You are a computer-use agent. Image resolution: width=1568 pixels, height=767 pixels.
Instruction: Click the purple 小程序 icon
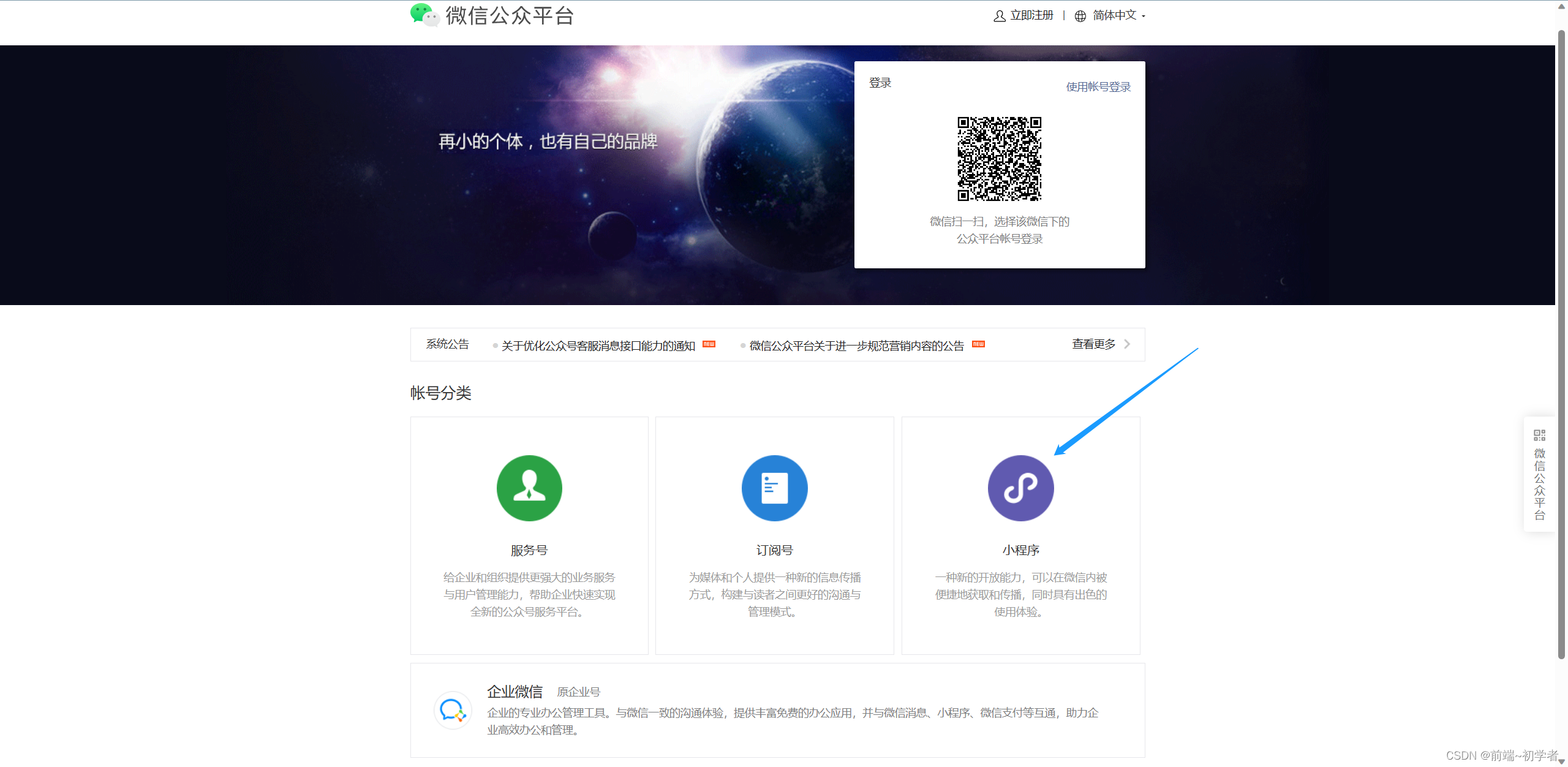click(1020, 488)
